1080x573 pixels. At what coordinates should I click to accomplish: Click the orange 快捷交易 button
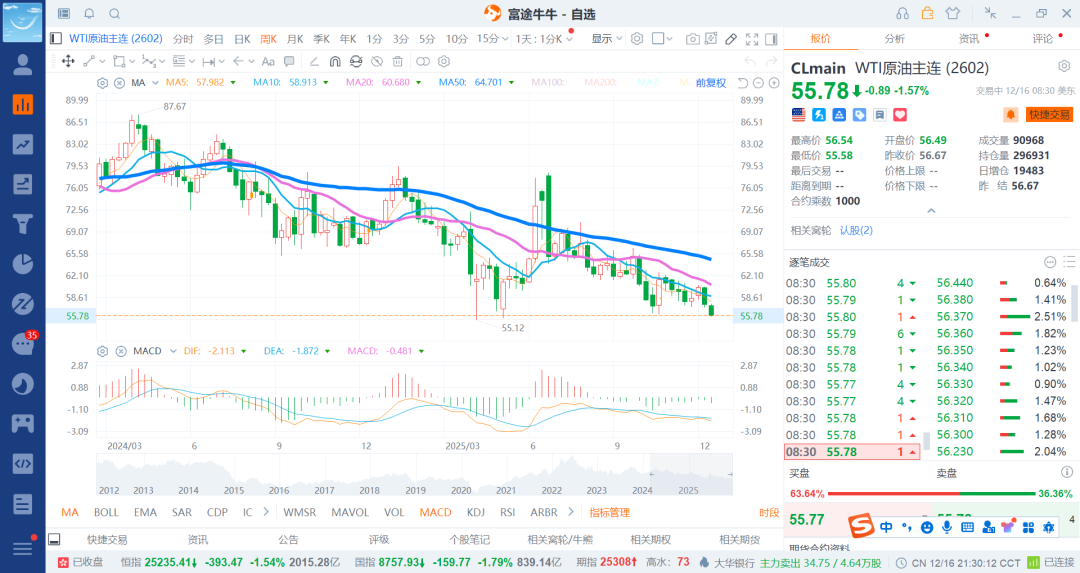[x=1050, y=114]
